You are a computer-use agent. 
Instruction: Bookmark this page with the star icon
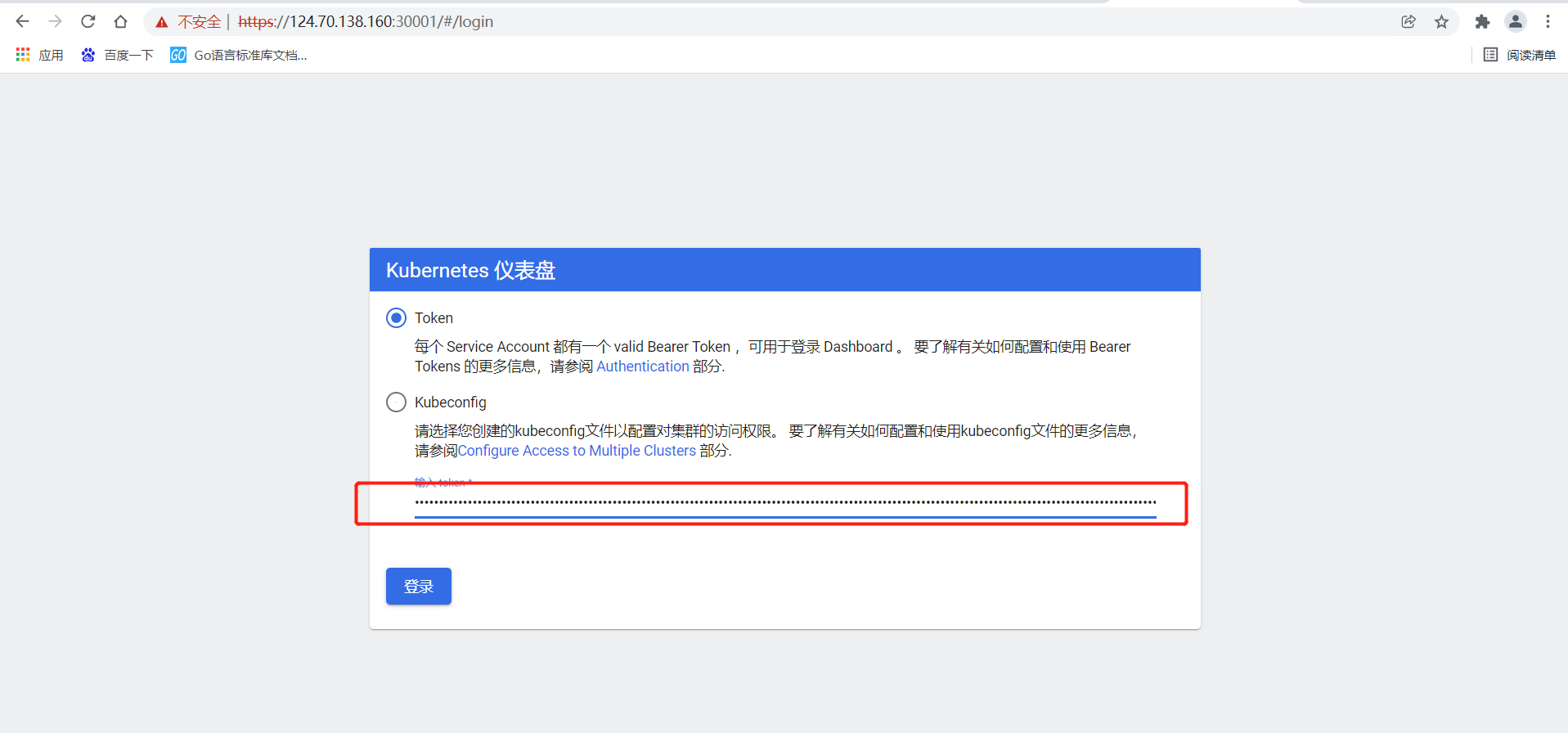pyautogui.click(x=1442, y=22)
